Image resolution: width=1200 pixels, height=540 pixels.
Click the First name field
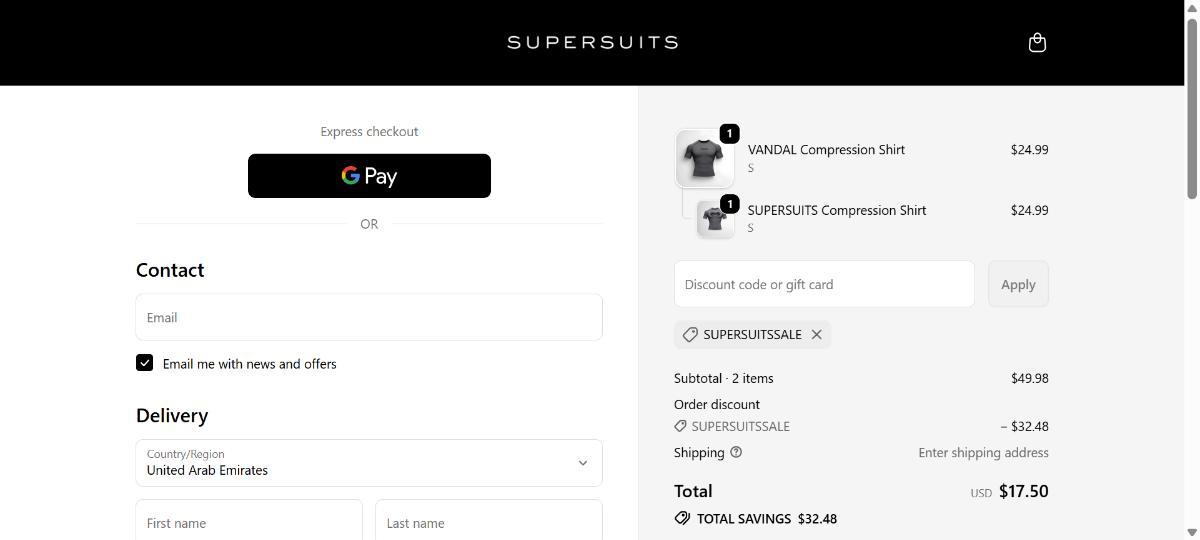coord(249,522)
